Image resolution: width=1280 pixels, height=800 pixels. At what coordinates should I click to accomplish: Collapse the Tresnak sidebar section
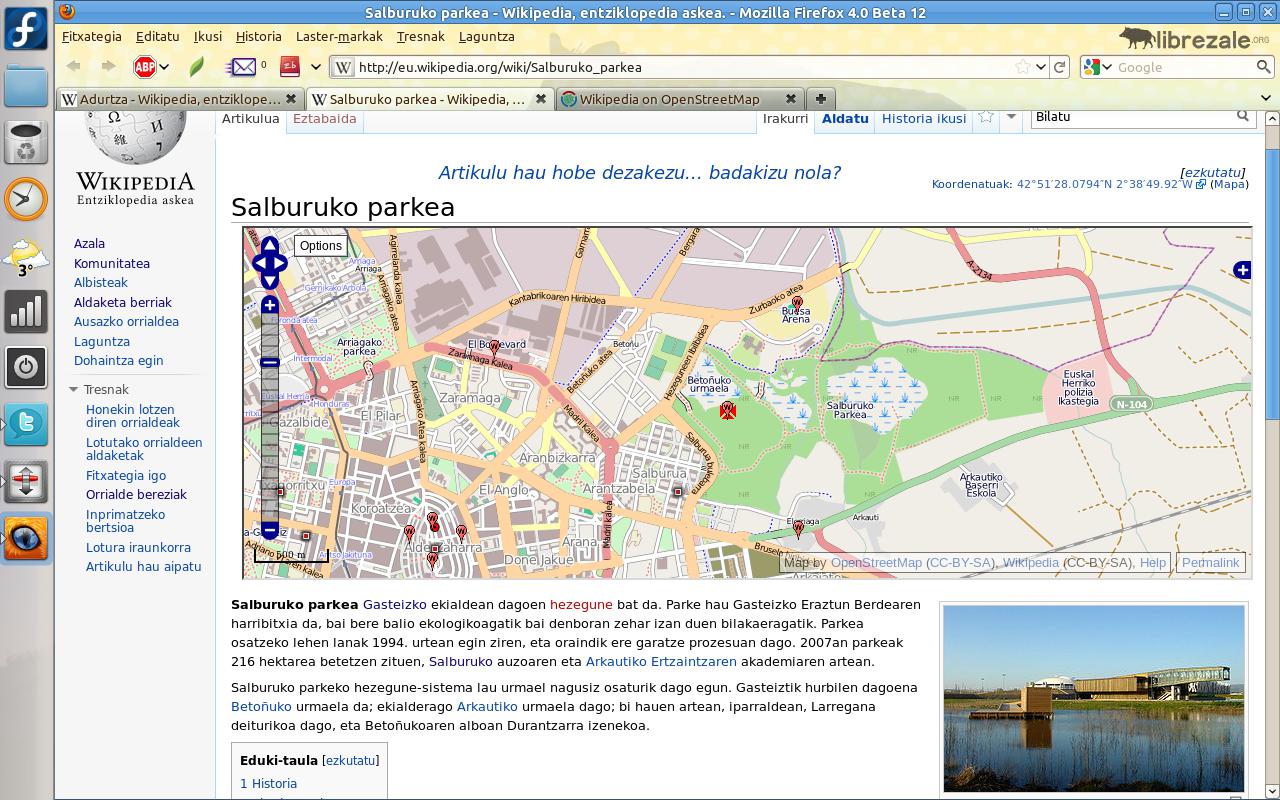click(73, 390)
